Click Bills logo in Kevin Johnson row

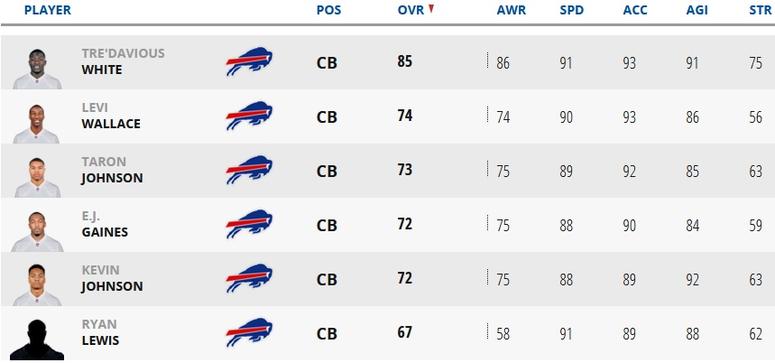point(249,278)
